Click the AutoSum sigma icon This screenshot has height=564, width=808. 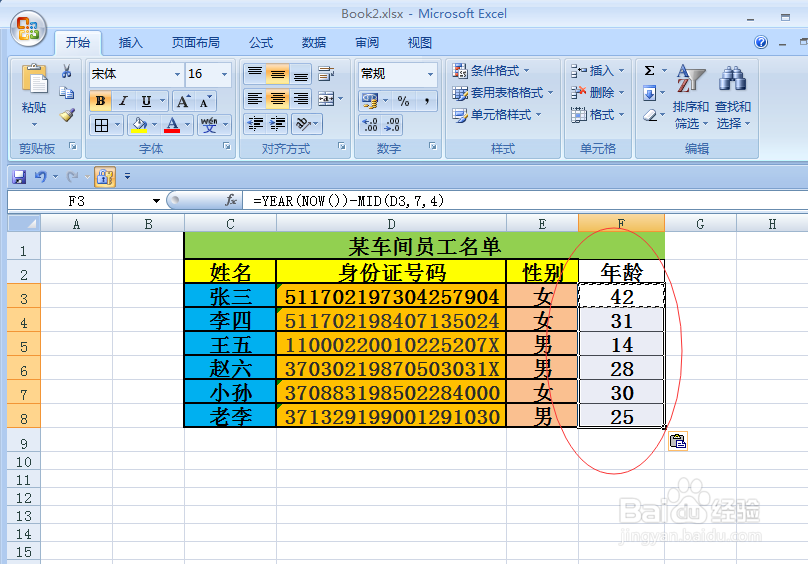tap(649, 70)
